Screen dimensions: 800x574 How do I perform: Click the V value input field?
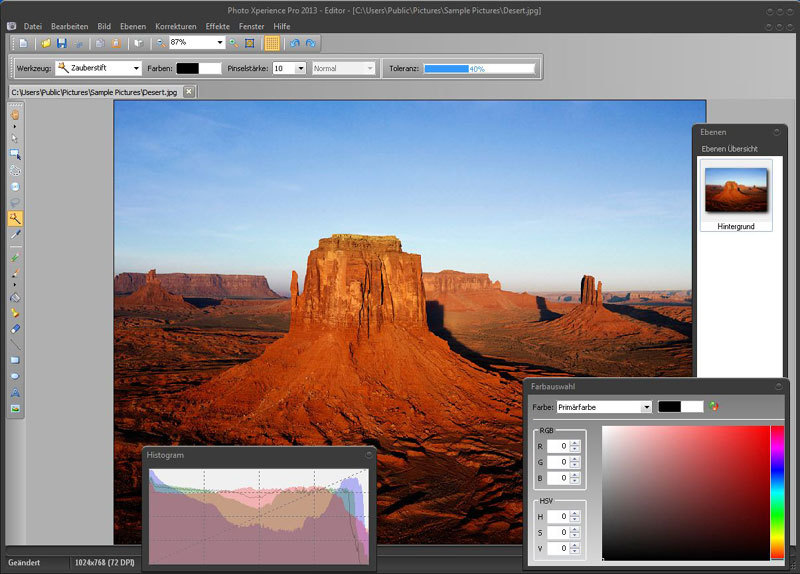point(558,548)
